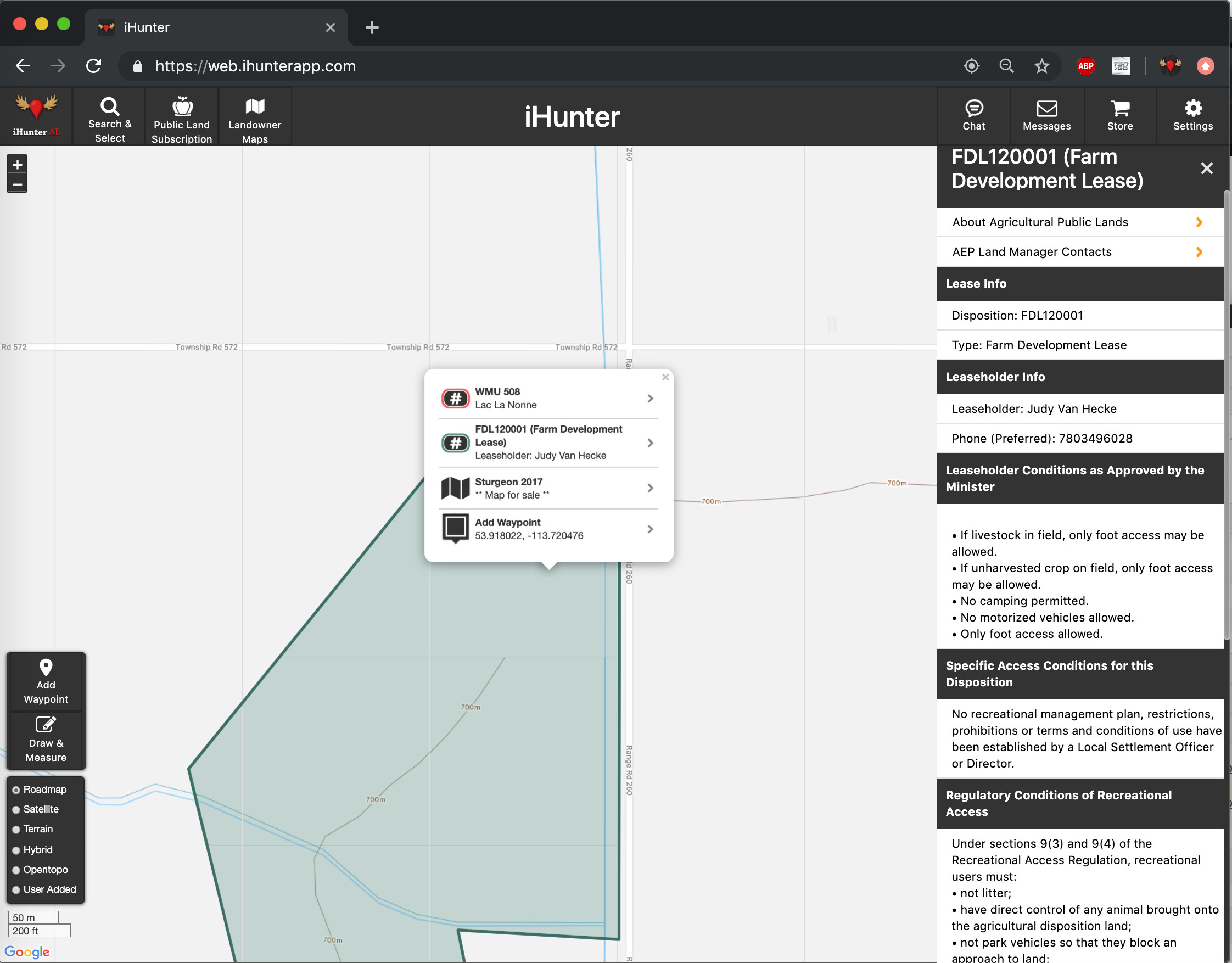
Task: Open Add Waypoint chevron in popup
Action: [x=650, y=529]
